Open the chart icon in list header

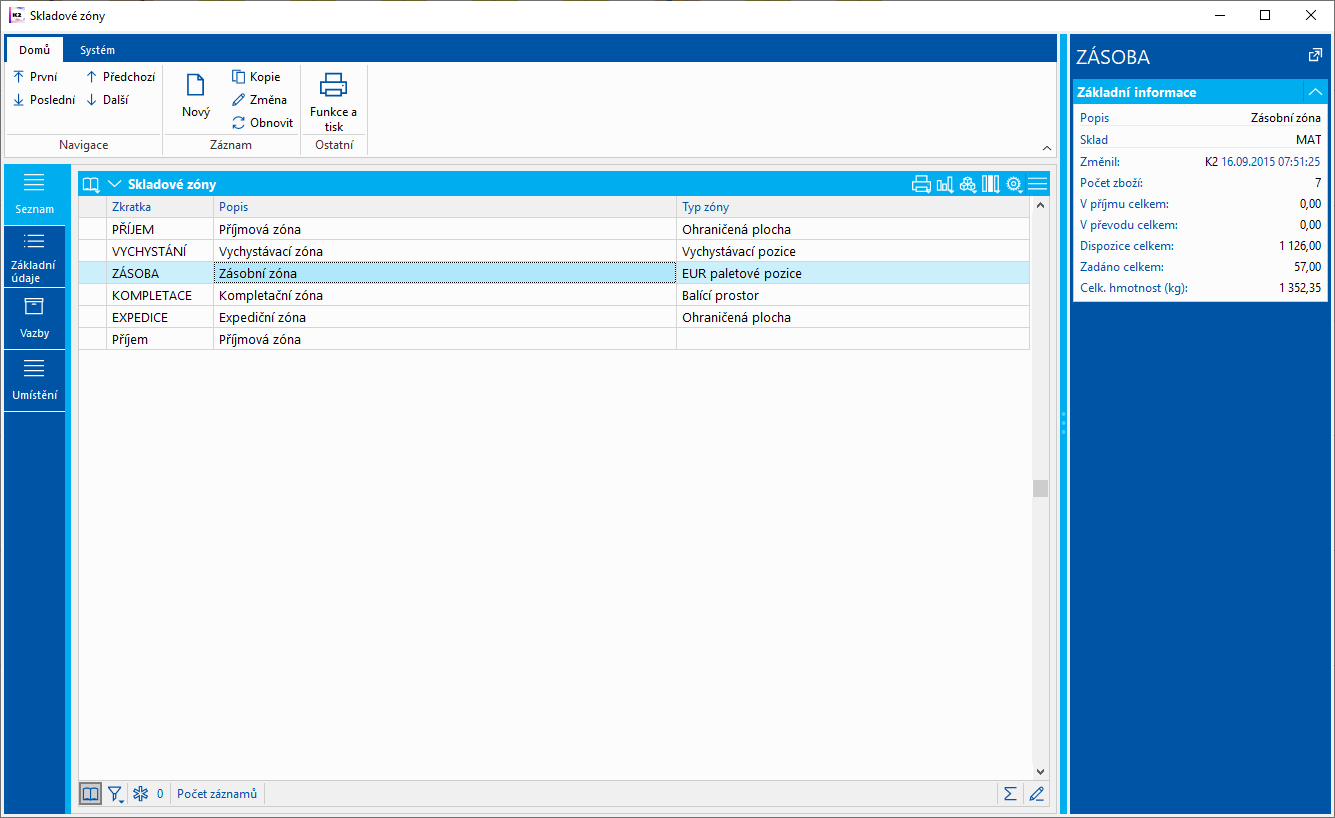pyautogui.click(x=944, y=184)
